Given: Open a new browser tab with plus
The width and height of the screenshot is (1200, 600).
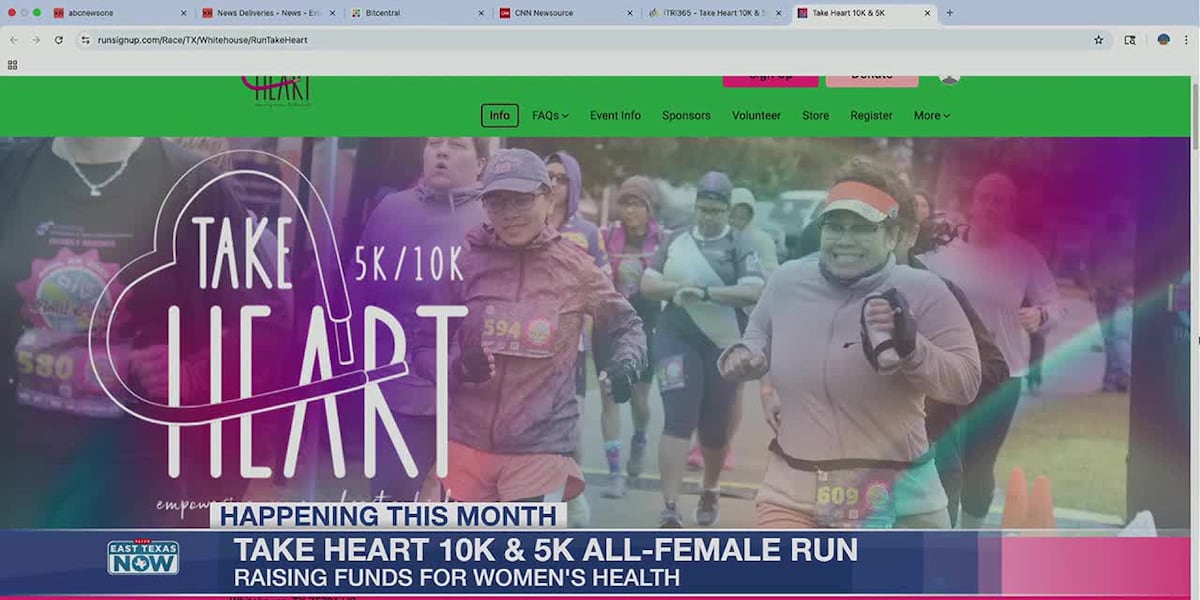Looking at the screenshot, I should [x=949, y=13].
